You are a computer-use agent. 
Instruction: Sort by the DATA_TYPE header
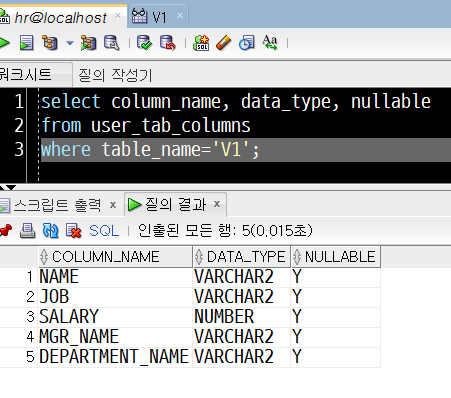click(x=241, y=257)
